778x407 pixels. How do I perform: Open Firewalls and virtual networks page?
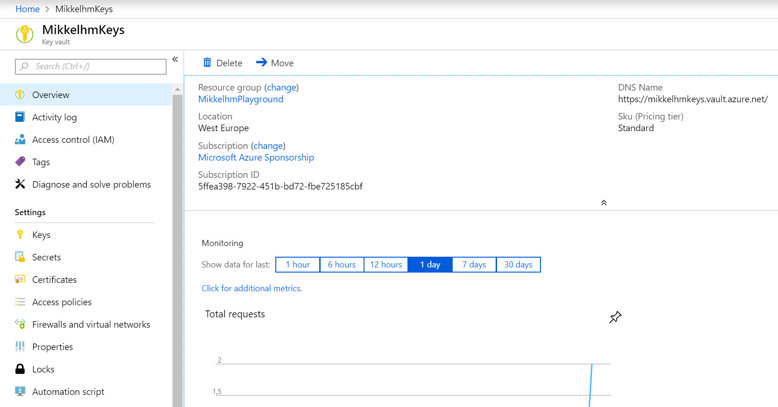[86, 324]
